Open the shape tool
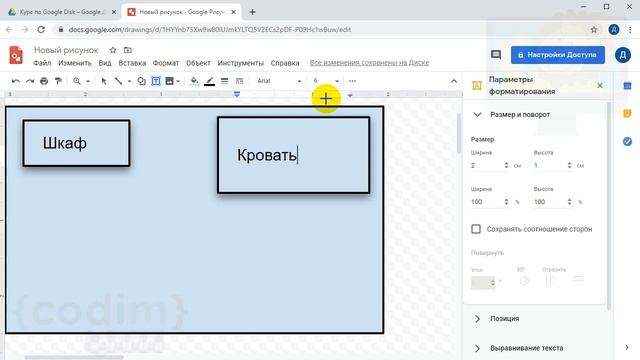The width and height of the screenshot is (640, 360). (x=141, y=81)
